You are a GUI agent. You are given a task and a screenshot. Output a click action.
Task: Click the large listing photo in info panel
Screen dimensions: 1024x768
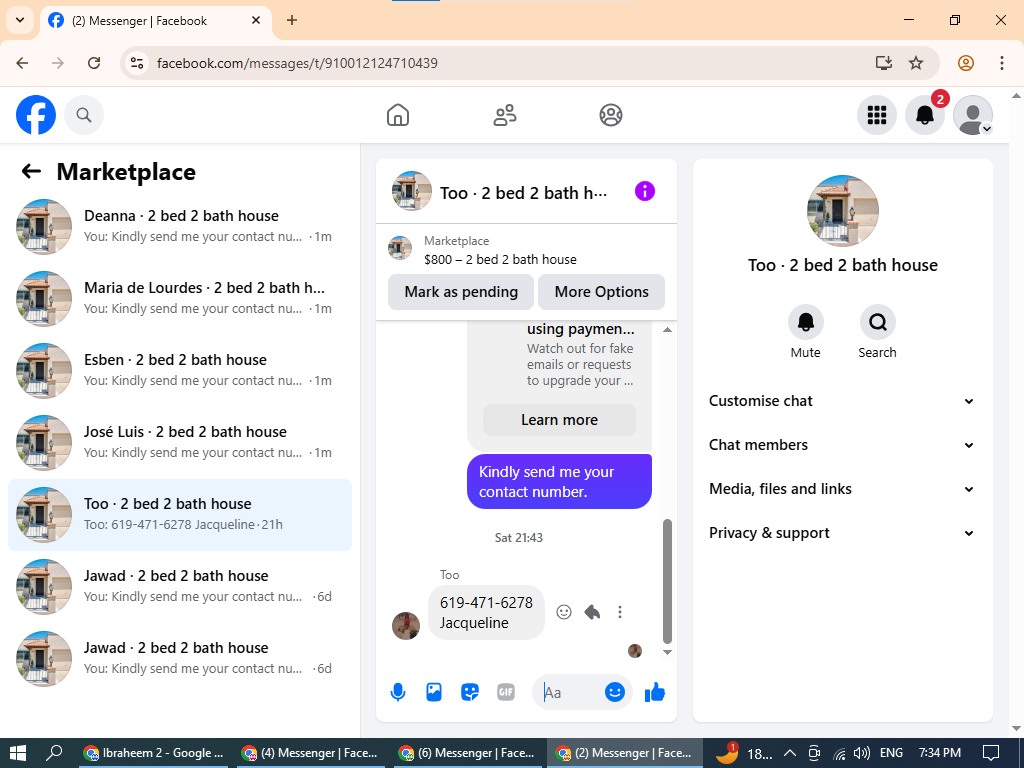pyautogui.click(x=842, y=211)
